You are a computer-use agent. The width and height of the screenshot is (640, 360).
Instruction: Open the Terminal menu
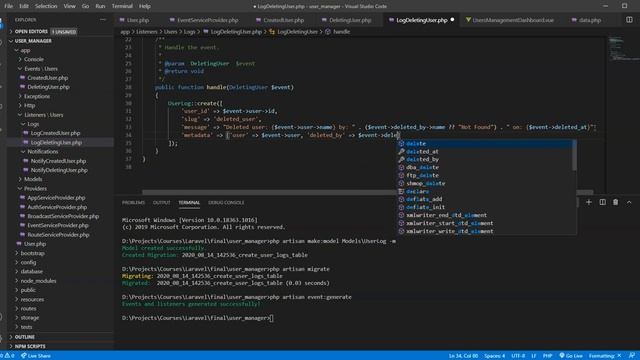(x=122, y=6)
